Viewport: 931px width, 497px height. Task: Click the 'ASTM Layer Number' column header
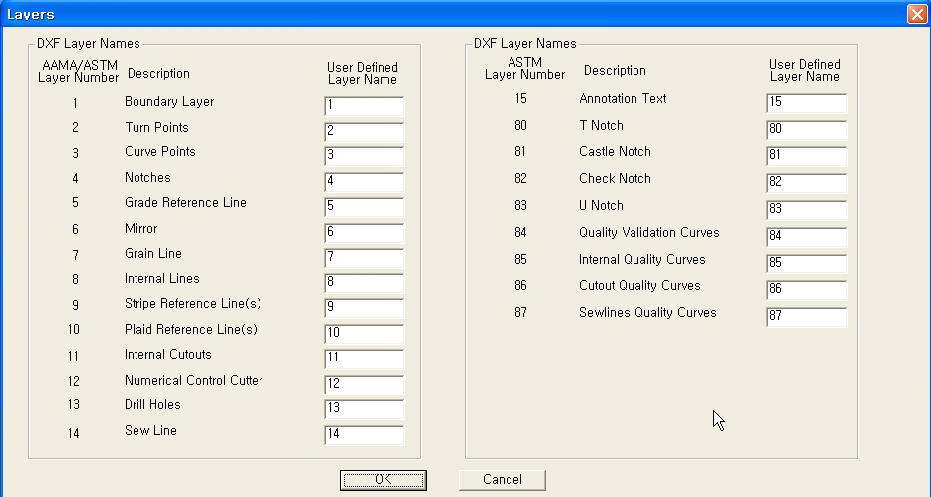pos(525,68)
